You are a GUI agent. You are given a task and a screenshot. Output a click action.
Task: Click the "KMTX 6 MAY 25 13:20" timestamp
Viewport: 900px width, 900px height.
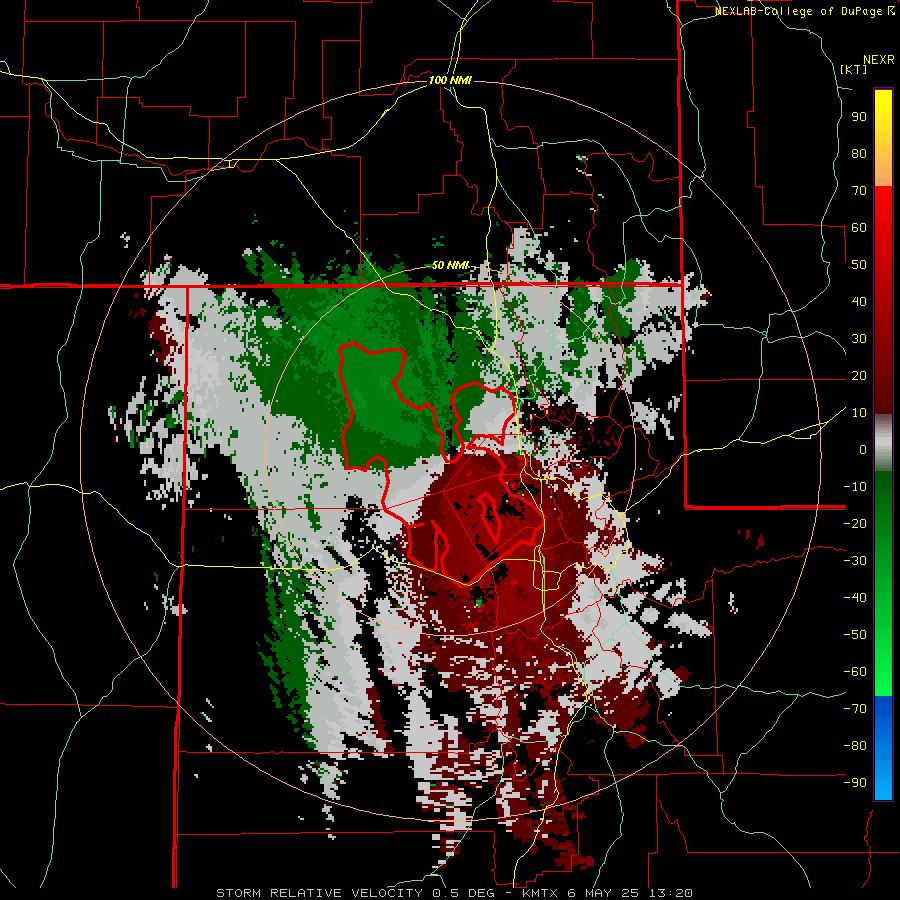[607, 893]
